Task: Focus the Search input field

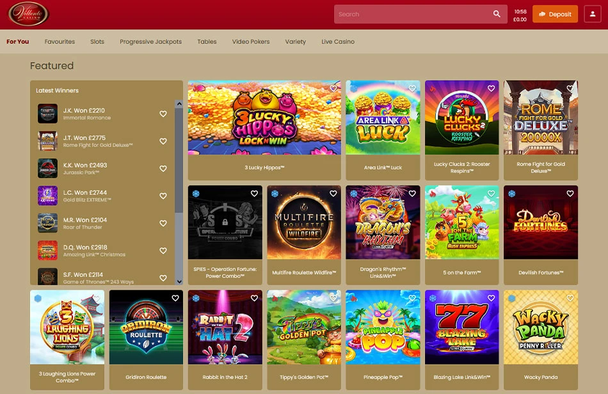Action: coord(421,14)
